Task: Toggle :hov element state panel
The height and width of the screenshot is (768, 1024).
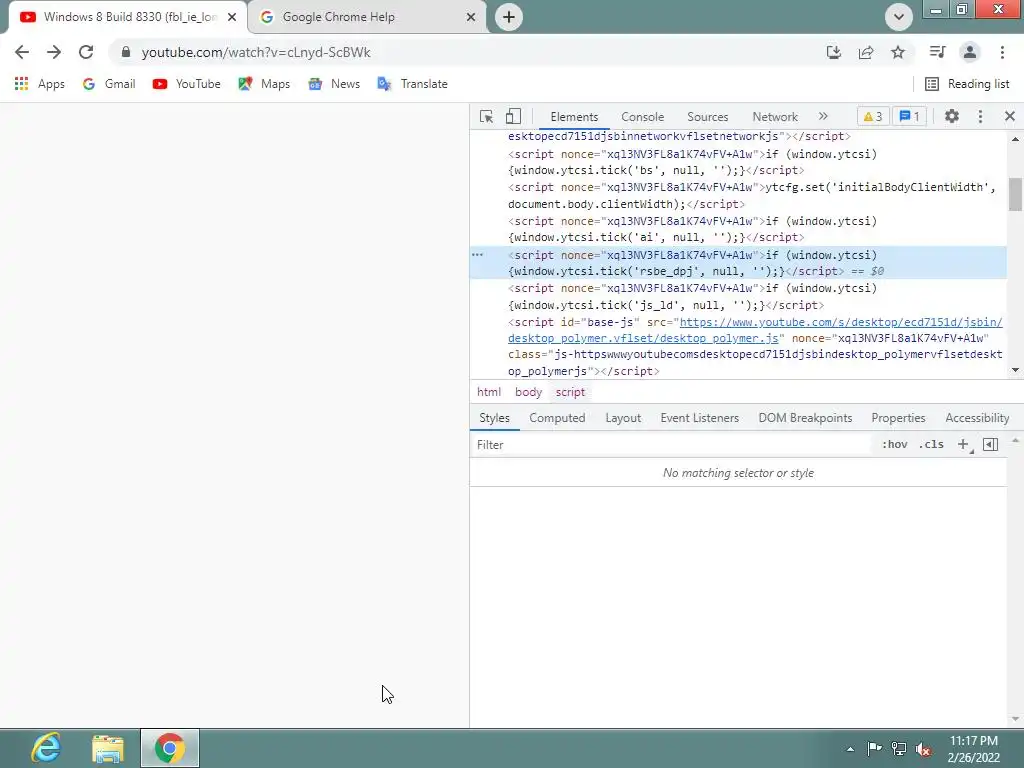Action: pyautogui.click(x=894, y=445)
